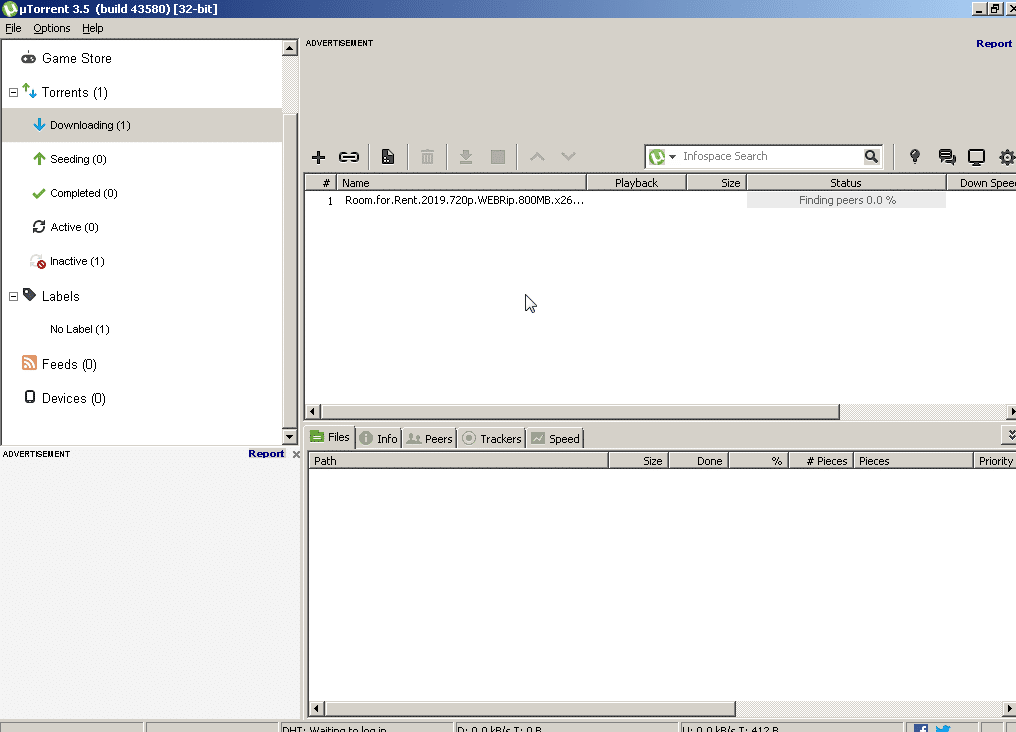Viewport: 1016px width, 732px height.
Task: Click the search magnifying glass icon
Action: [x=872, y=156]
